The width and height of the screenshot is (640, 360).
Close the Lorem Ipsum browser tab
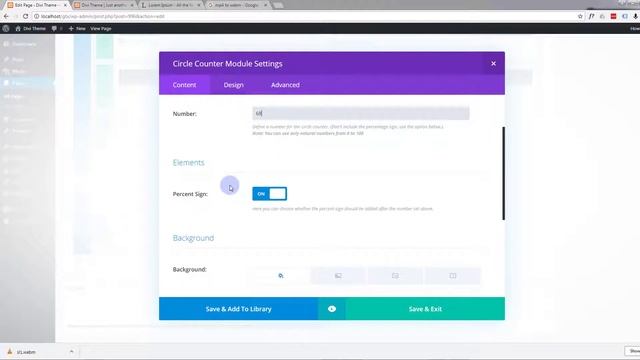click(x=199, y=5)
